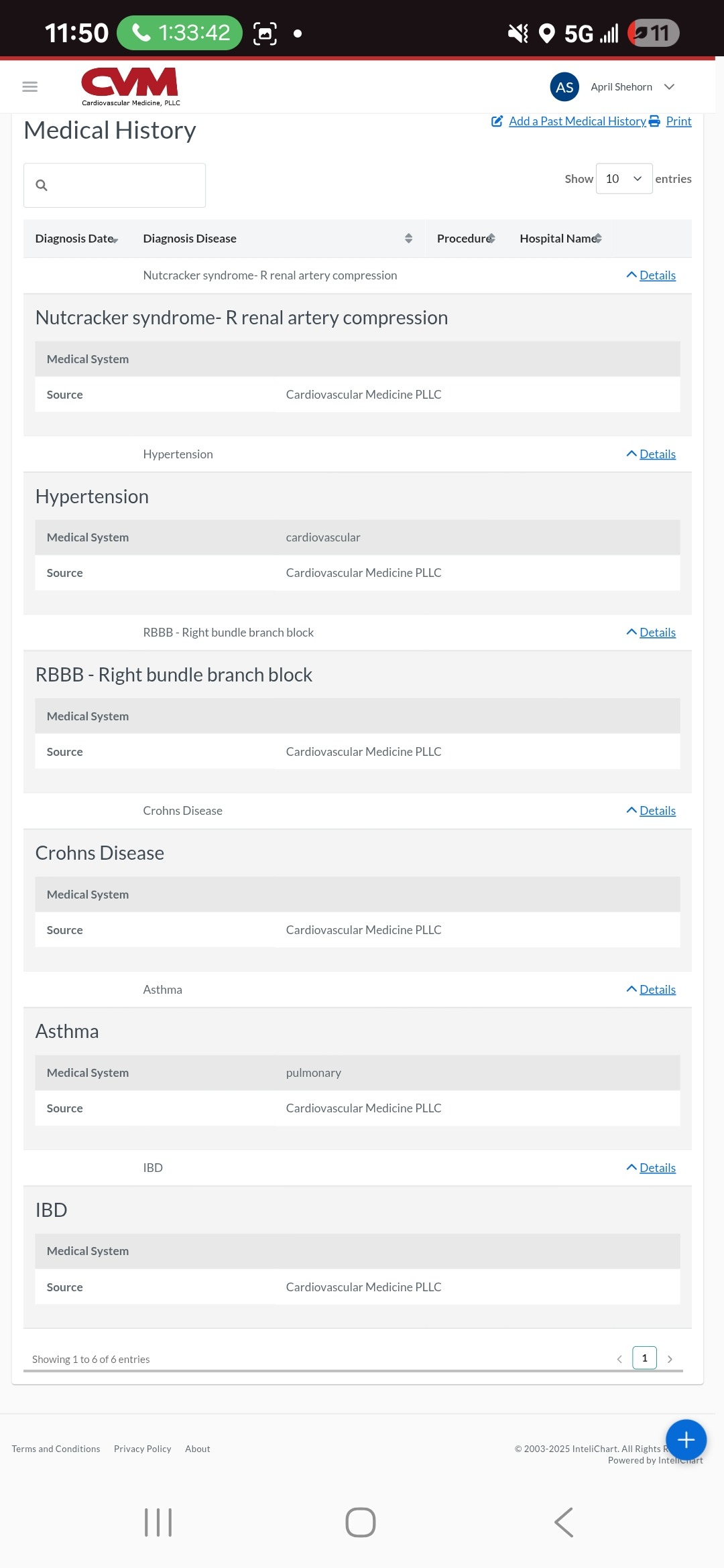Viewport: 724px width, 1568px height.
Task: Tap the Android back navigation button
Action: coord(564,1522)
